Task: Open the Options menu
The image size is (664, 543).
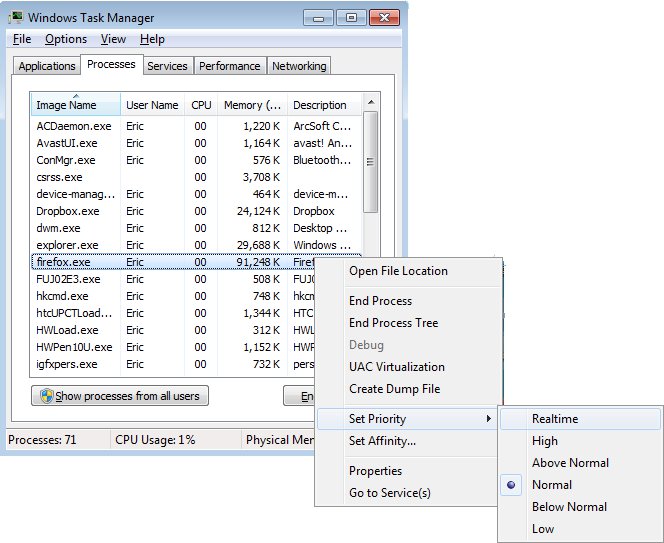Action: (66, 39)
